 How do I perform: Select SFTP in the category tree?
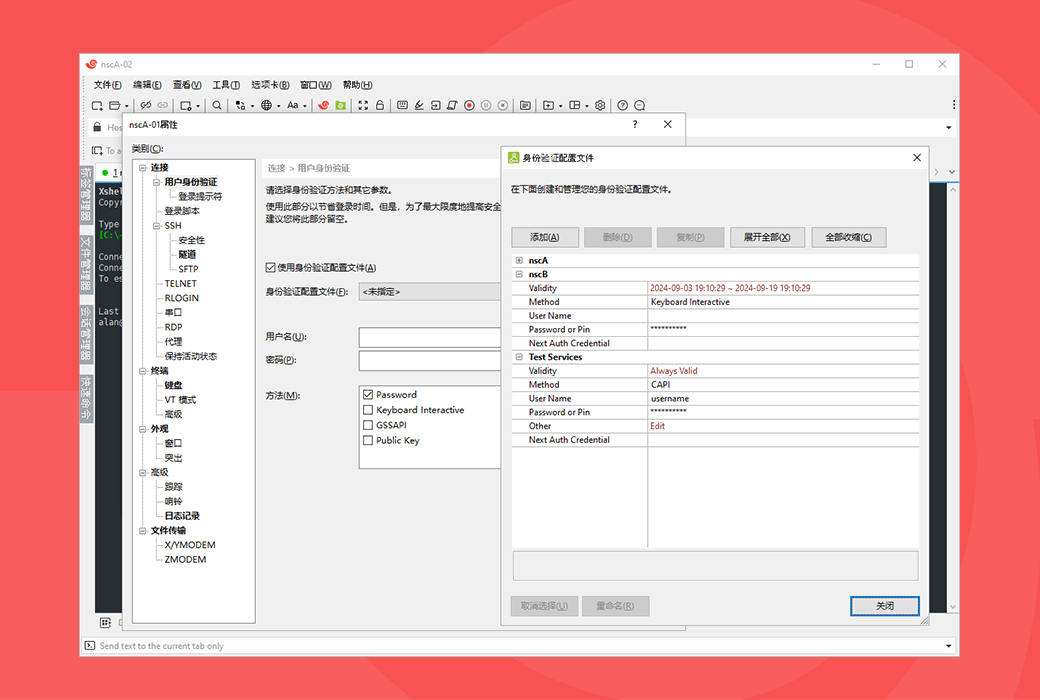click(188, 269)
